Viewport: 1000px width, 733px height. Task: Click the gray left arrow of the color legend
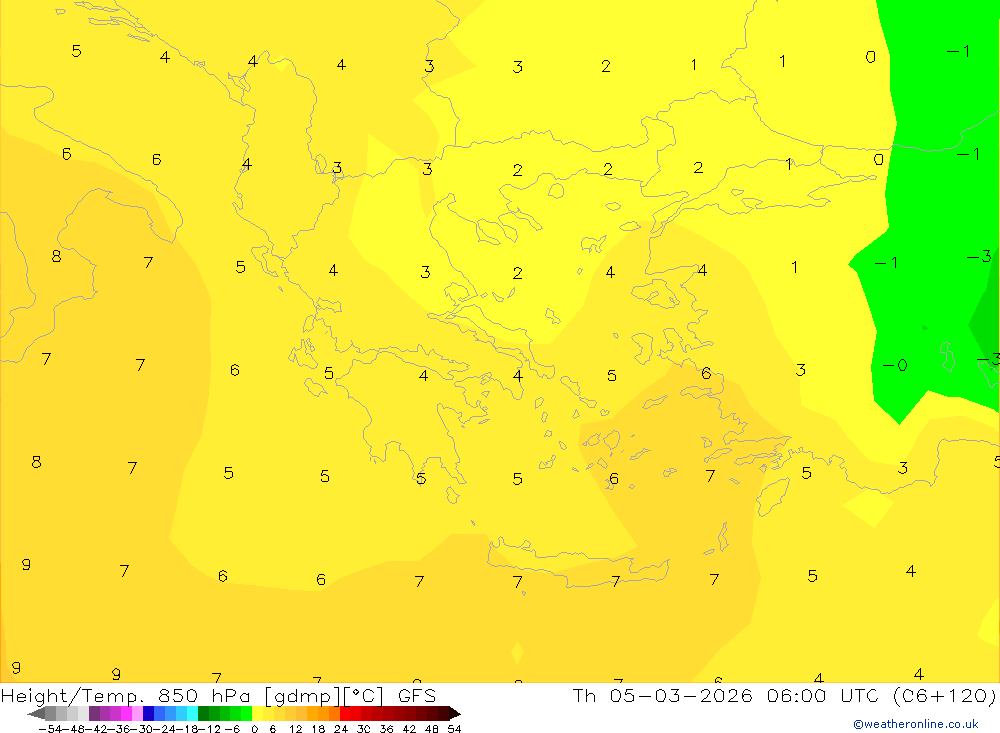point(36,714)
